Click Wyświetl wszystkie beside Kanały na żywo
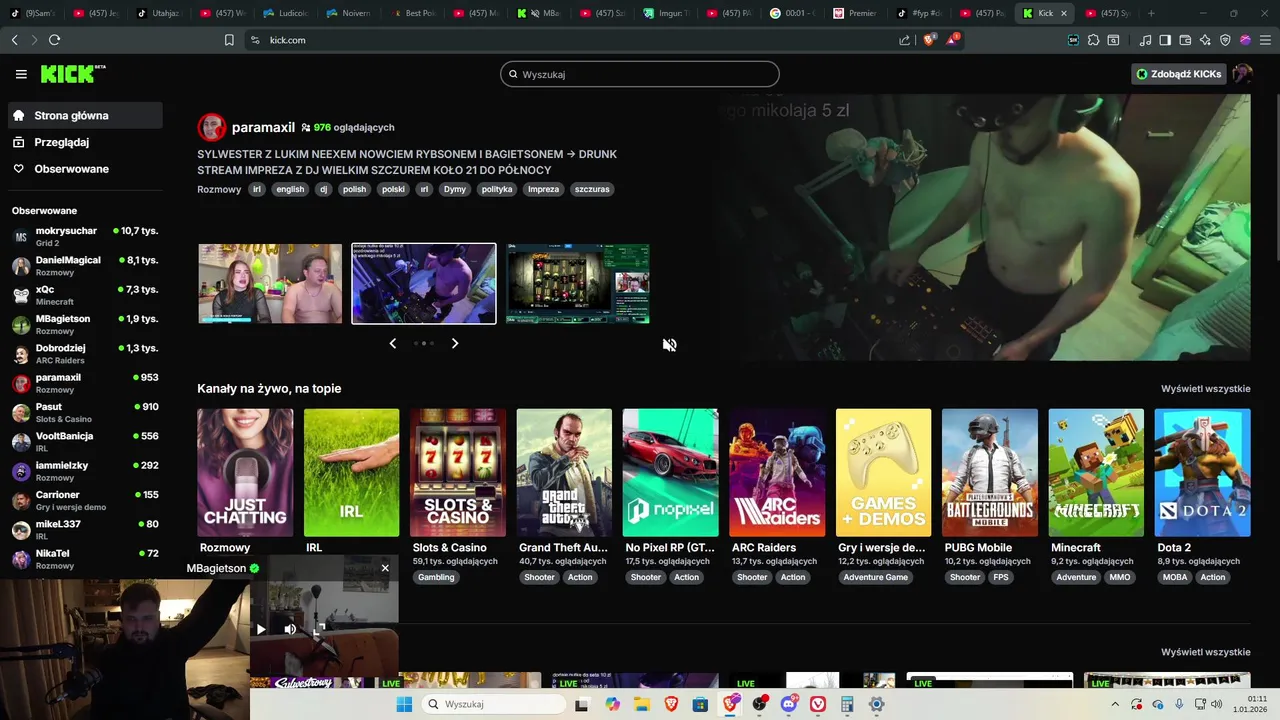This screenshot has height=720, width=1280. [1205, 388]
